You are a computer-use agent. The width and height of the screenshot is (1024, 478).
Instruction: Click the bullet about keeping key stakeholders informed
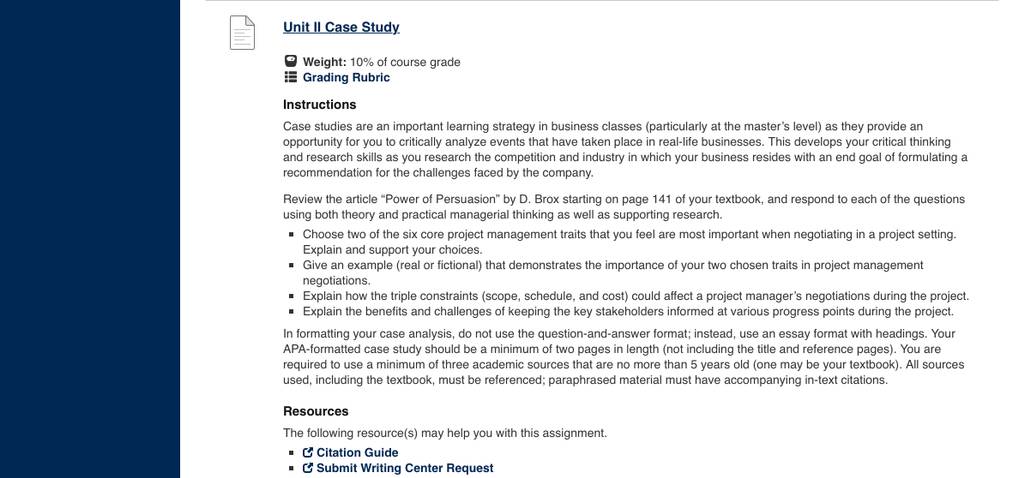pos(628,311)
